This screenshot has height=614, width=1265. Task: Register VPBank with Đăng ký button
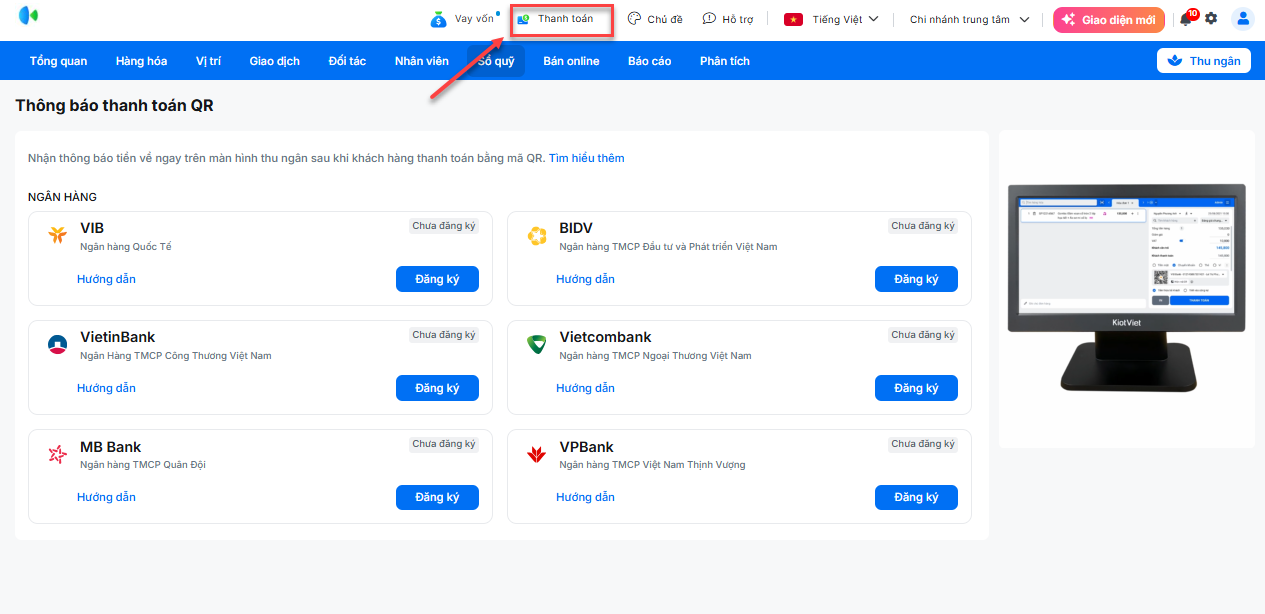coord(916,497)
